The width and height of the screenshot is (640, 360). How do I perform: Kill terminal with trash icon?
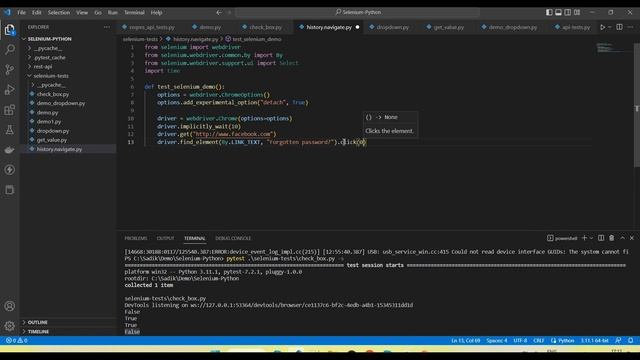(611, 238)
